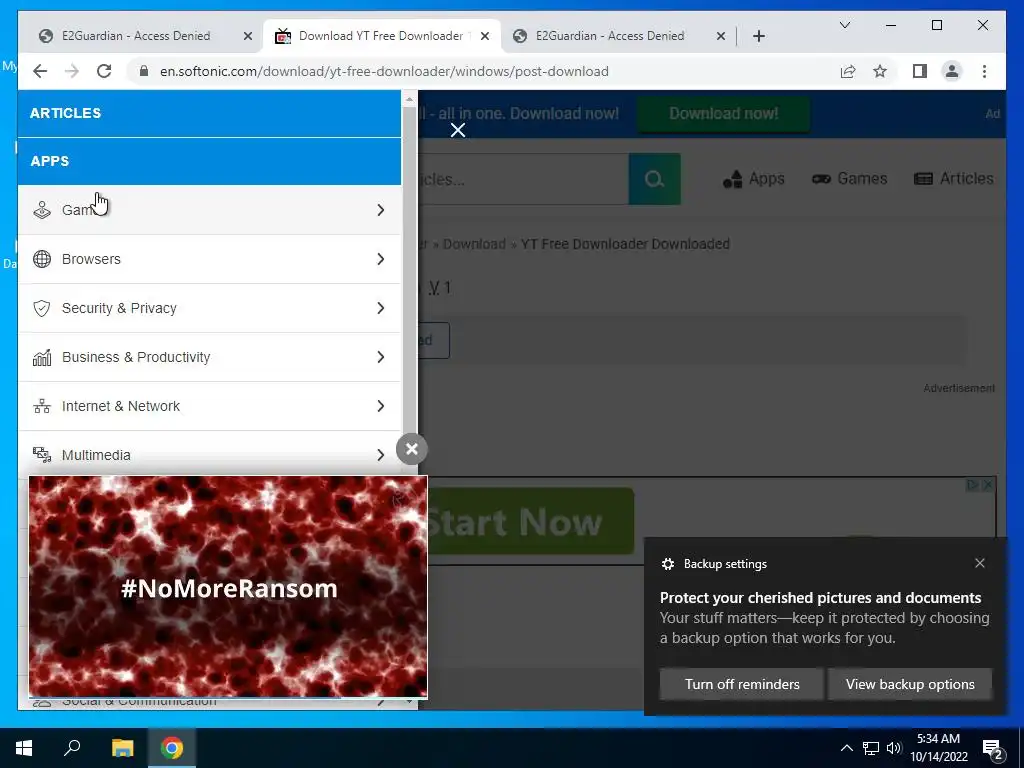Close the side menu with white X
This screenshot has width=1024, height=768.
pyautogui.click(x=458, y=131)
